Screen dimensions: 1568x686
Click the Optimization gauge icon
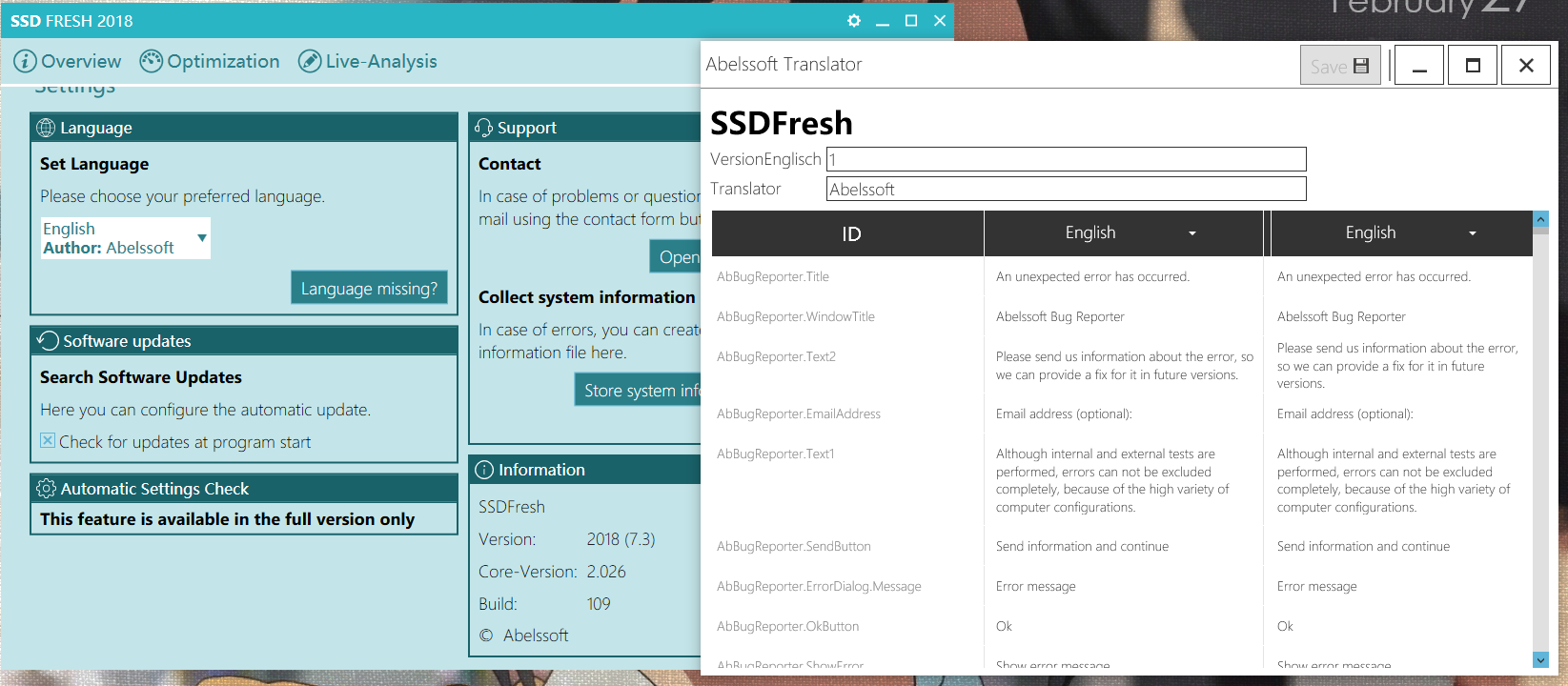click(x=151, y=61)
